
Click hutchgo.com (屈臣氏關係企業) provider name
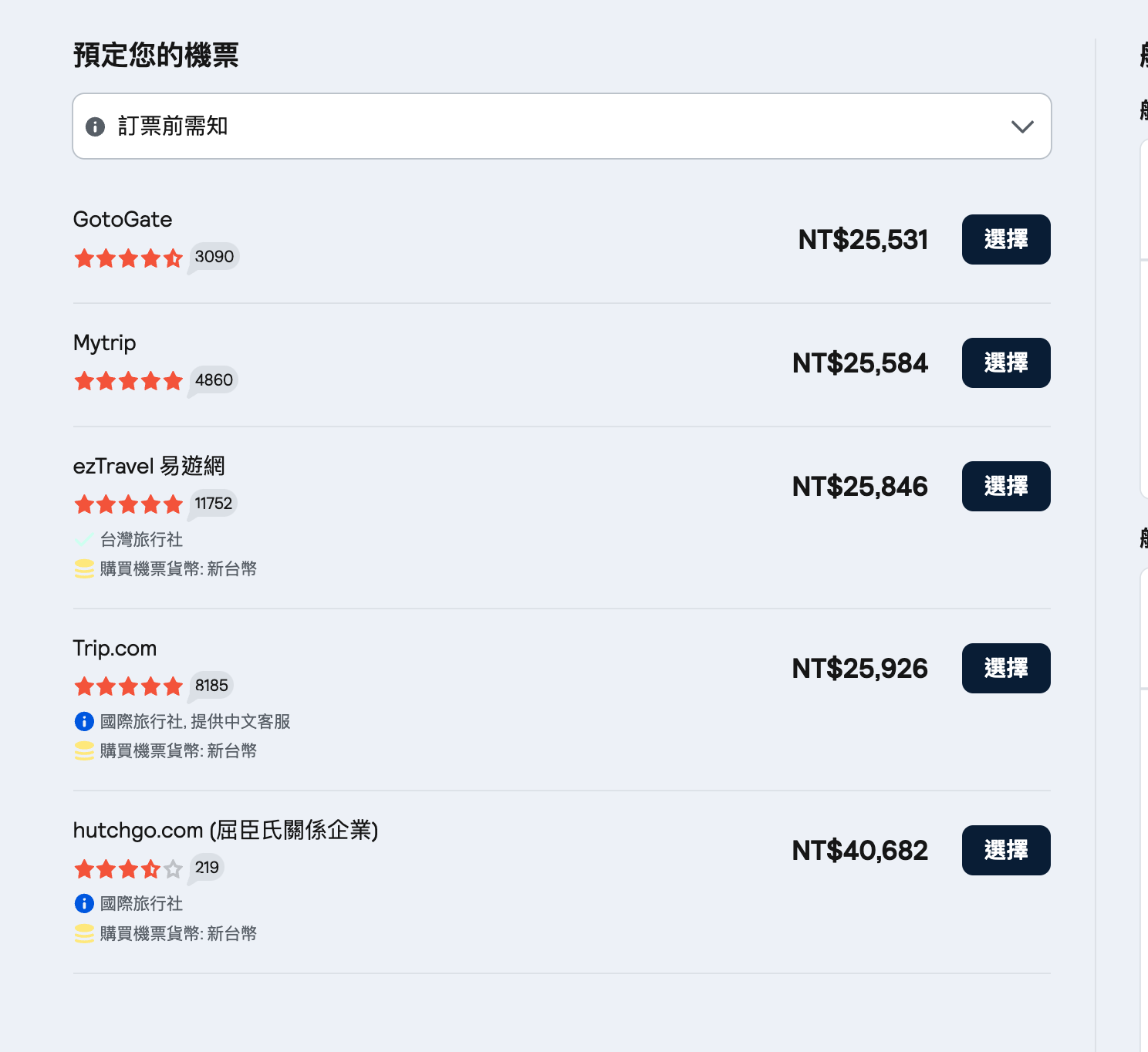226,831
